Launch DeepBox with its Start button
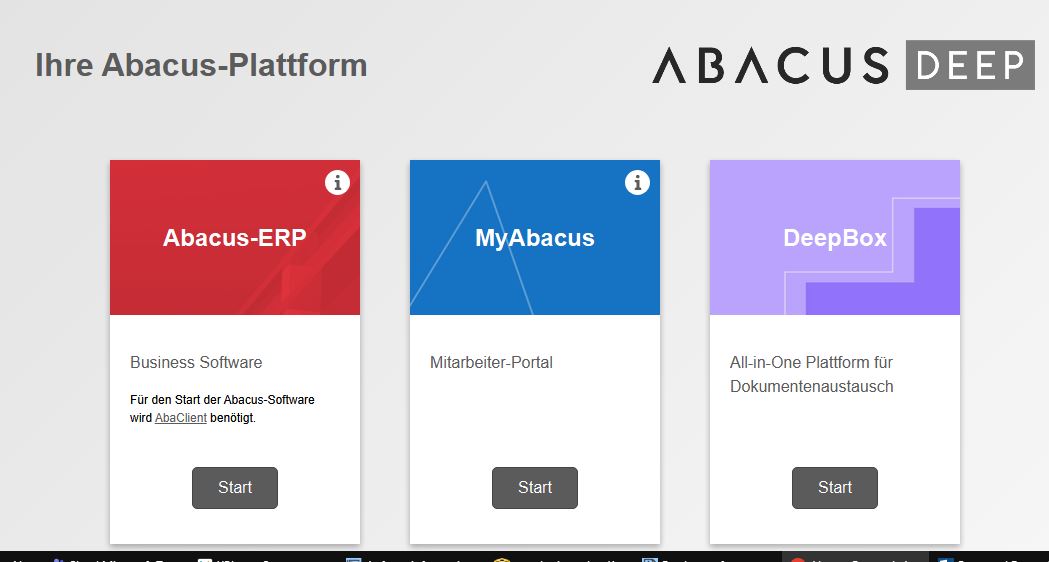The height and width of the screenshot is (562, 1049). tap(834, 488)
